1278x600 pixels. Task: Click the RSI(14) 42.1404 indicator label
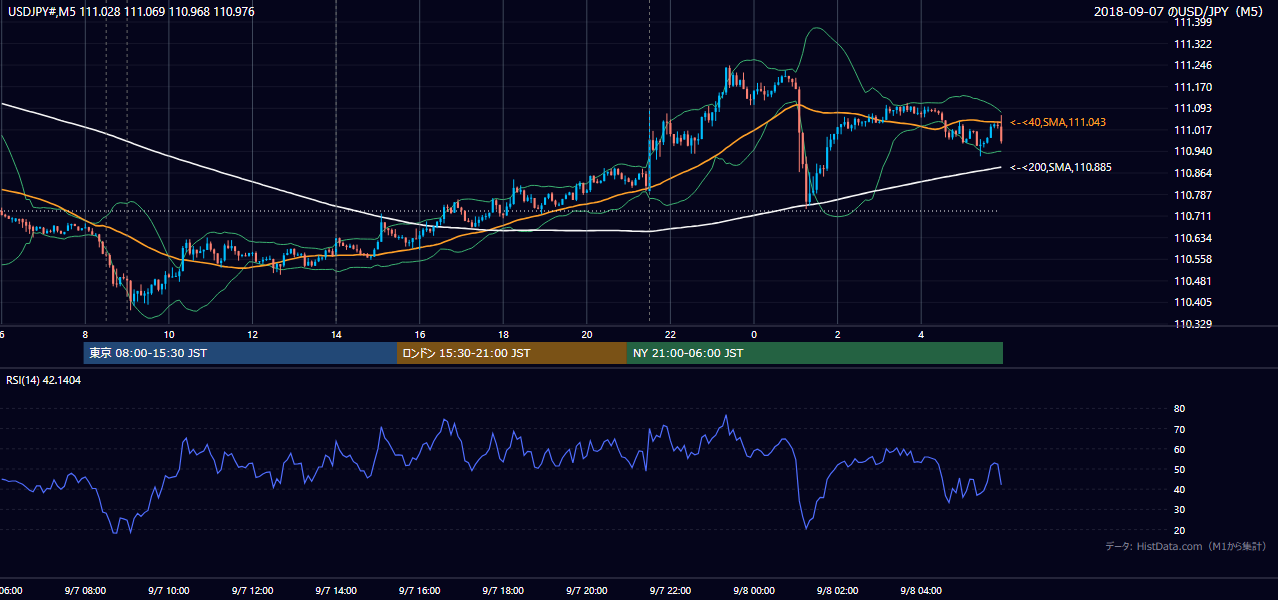[x=44, y=380]
